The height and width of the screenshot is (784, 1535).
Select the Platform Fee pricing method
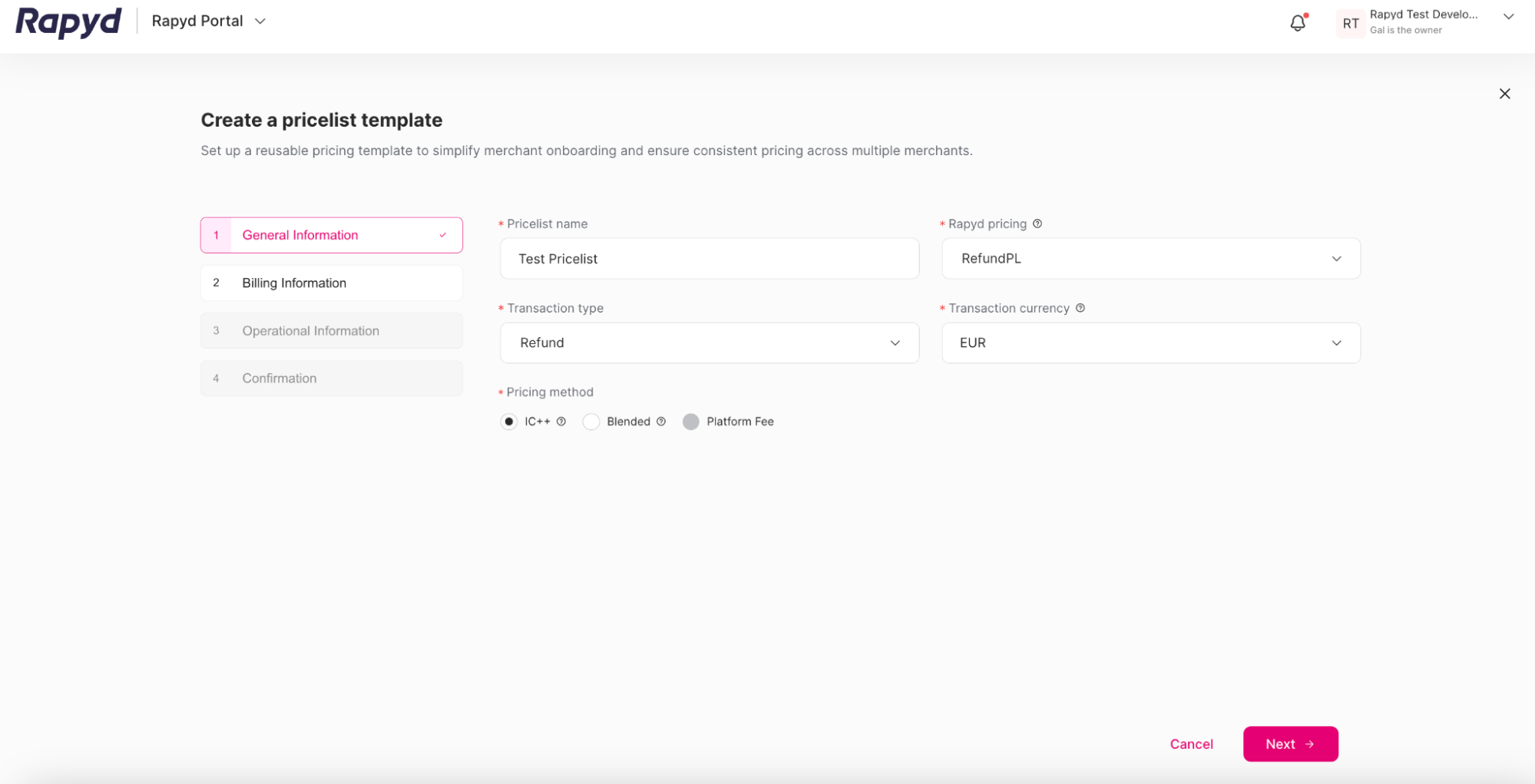tap(690, 421)
